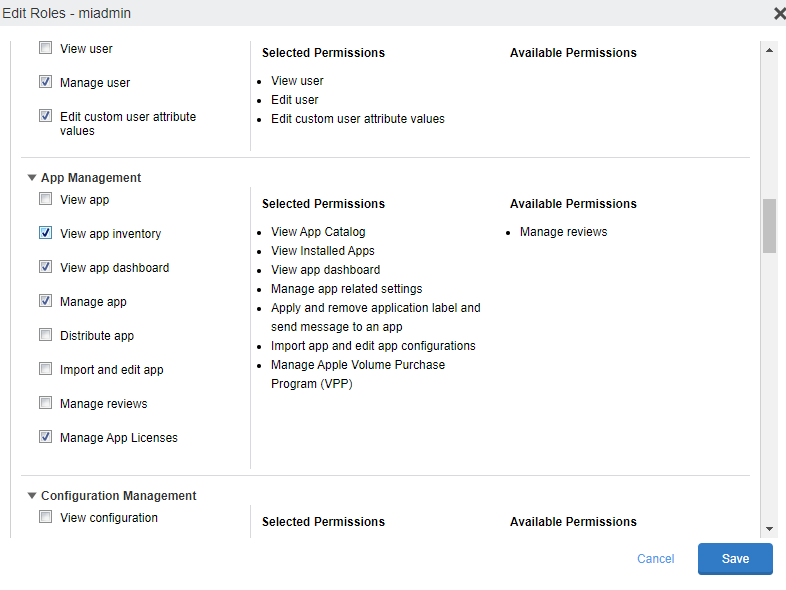Uncheck View app dashboard permission
The height and width of the screenshot is (590, 786).
(x=45, y=267)
